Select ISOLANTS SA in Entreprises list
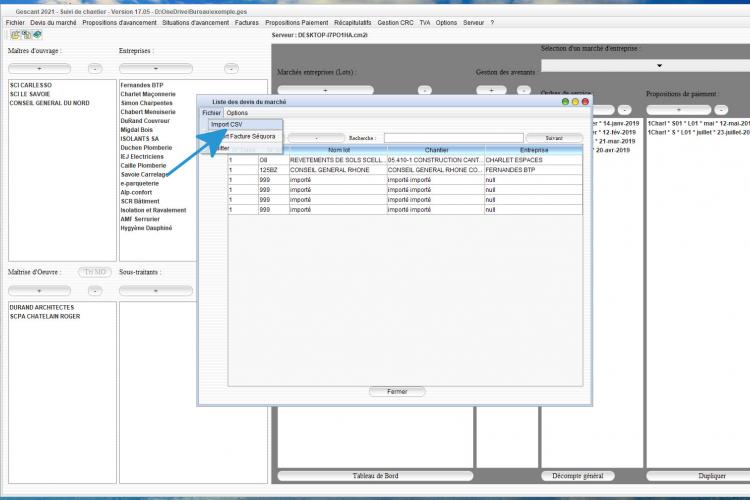750x500 pixels. [x=140, y=139]
